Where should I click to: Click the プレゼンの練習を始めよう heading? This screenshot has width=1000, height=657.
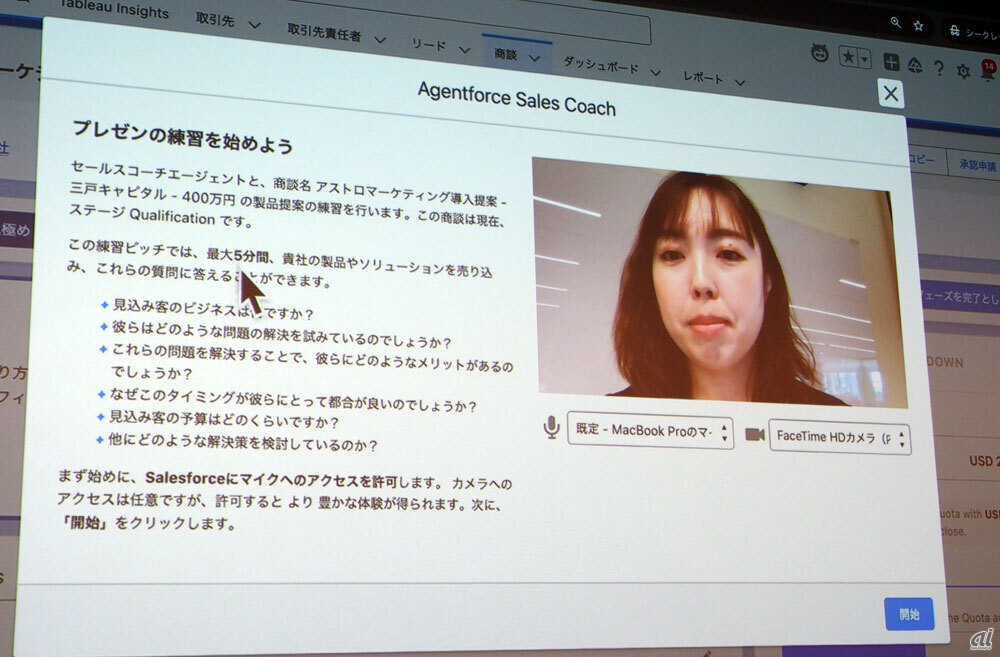tap(182, 137)
